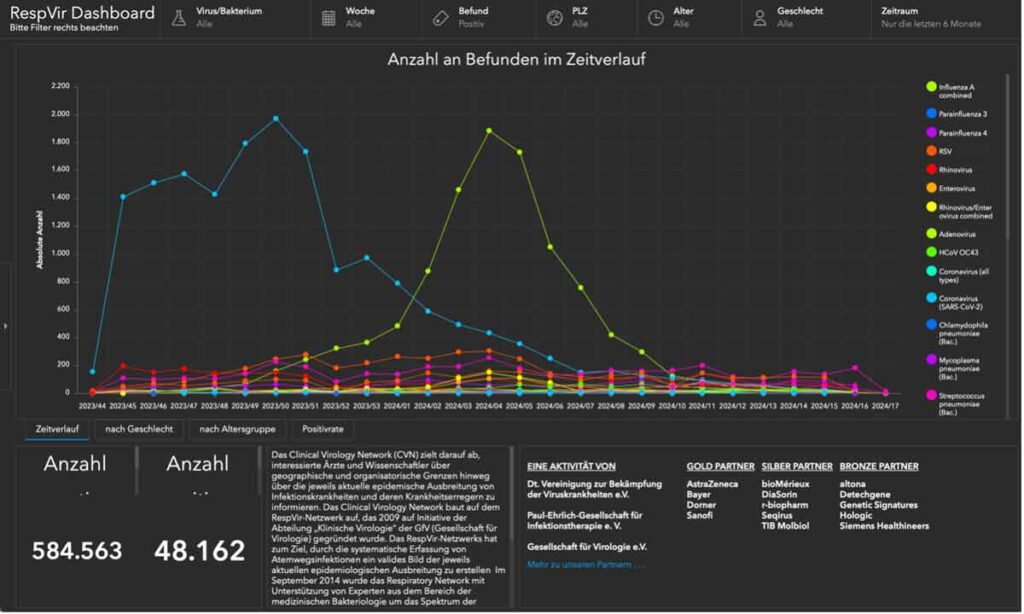
Task: Toggle HCoV OC43 legend series
Action: tap(952, 252)
